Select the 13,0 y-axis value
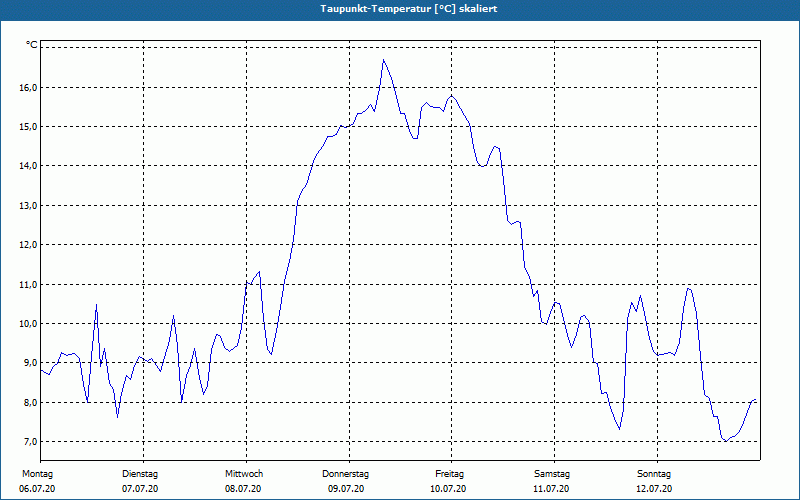 point(29,206)
